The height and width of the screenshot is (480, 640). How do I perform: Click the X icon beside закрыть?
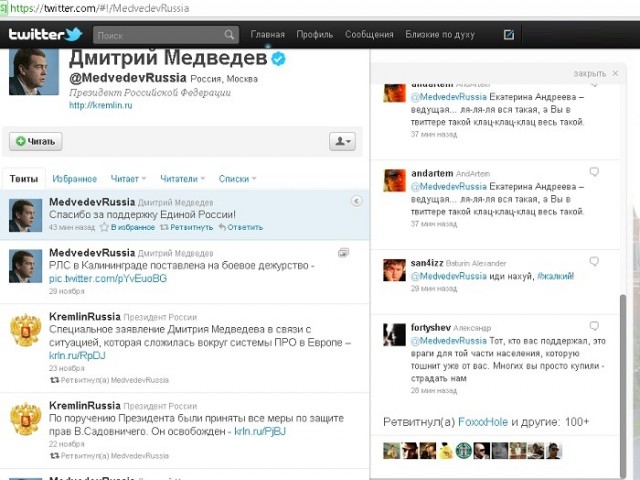coord(616,73)
